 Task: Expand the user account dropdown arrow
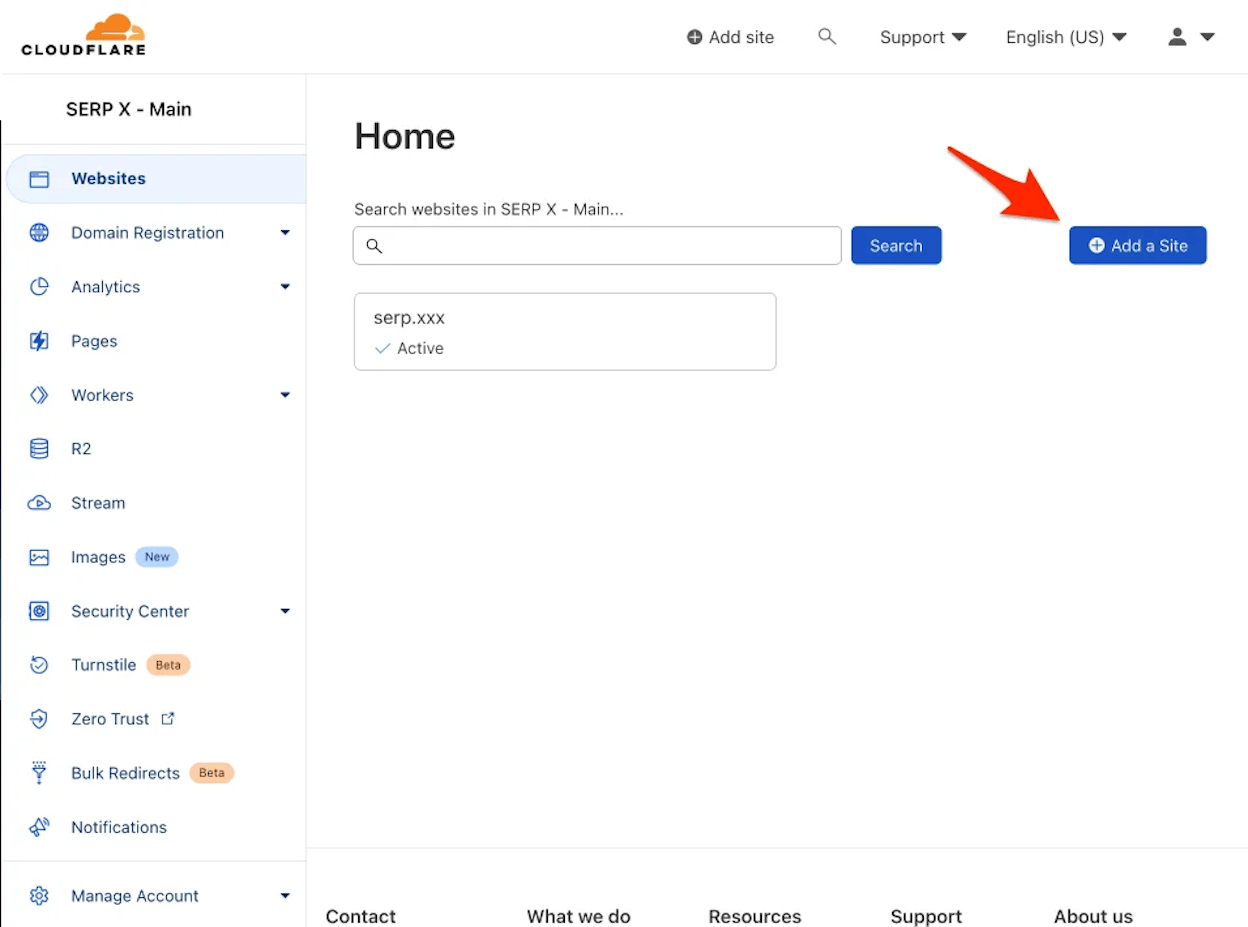pyautogui.click(x=1207, y=37)
